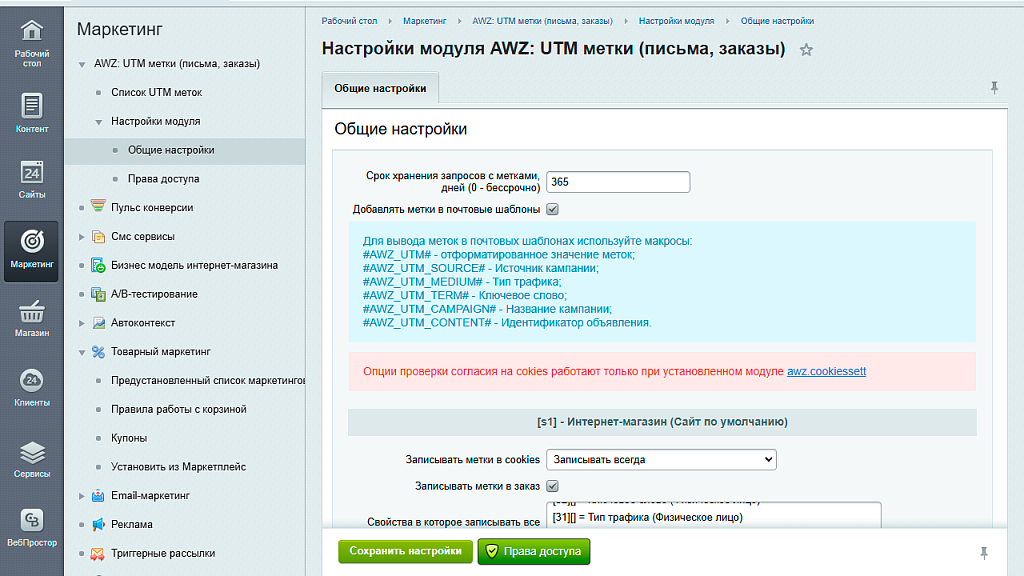This screenshot has width=1024, height=576.
Task: Click the Срок хранения запросов input field
Action: click(x=617, y=182)
